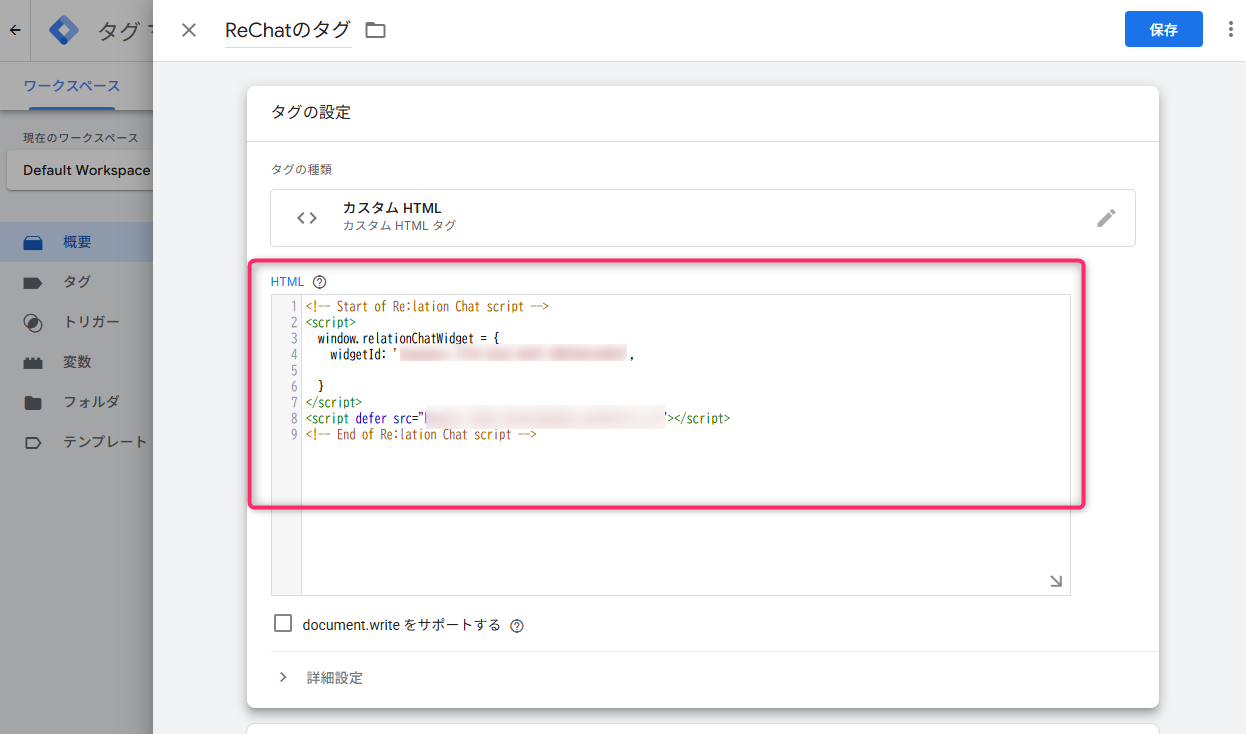Click the 'script defer src' code line
This screenshot has height=734, width=1246.
(x=518, y=418)
